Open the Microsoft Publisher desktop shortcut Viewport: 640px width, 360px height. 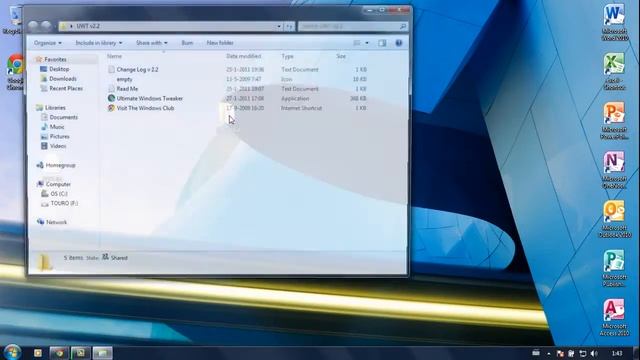pyautogui.click(x=614, y=268)
